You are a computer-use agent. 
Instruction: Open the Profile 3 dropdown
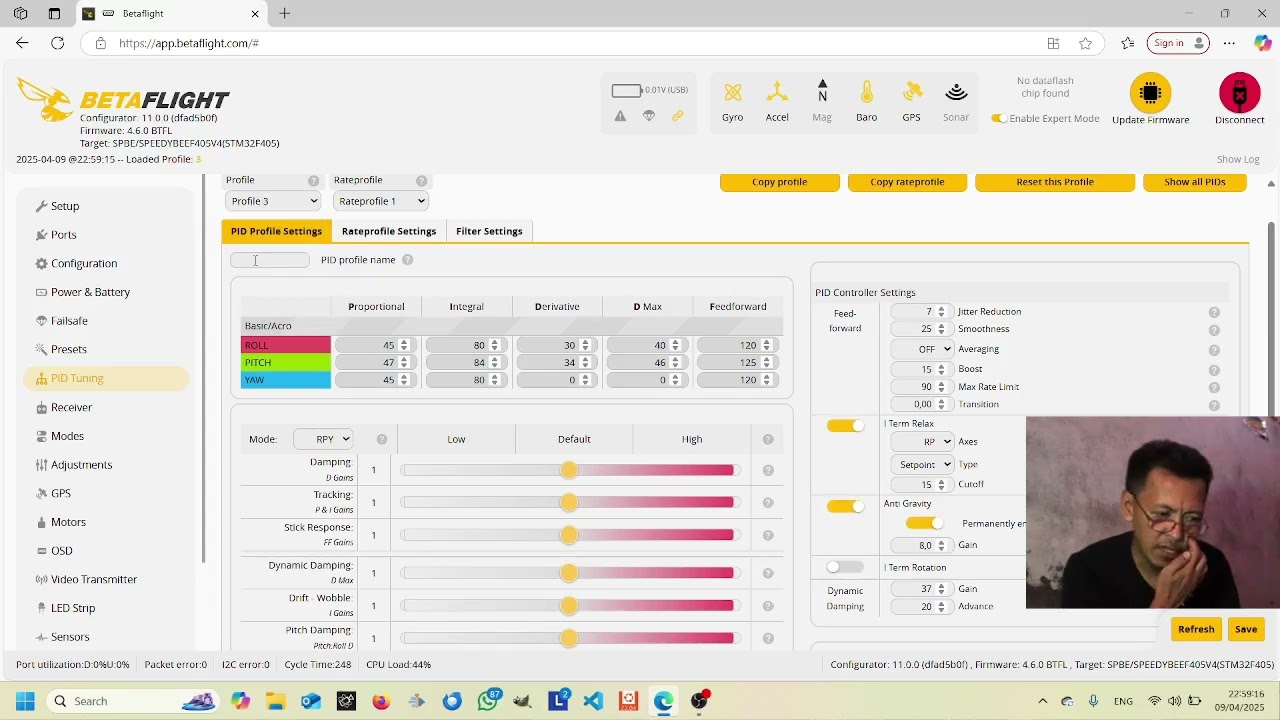point(273,201)
